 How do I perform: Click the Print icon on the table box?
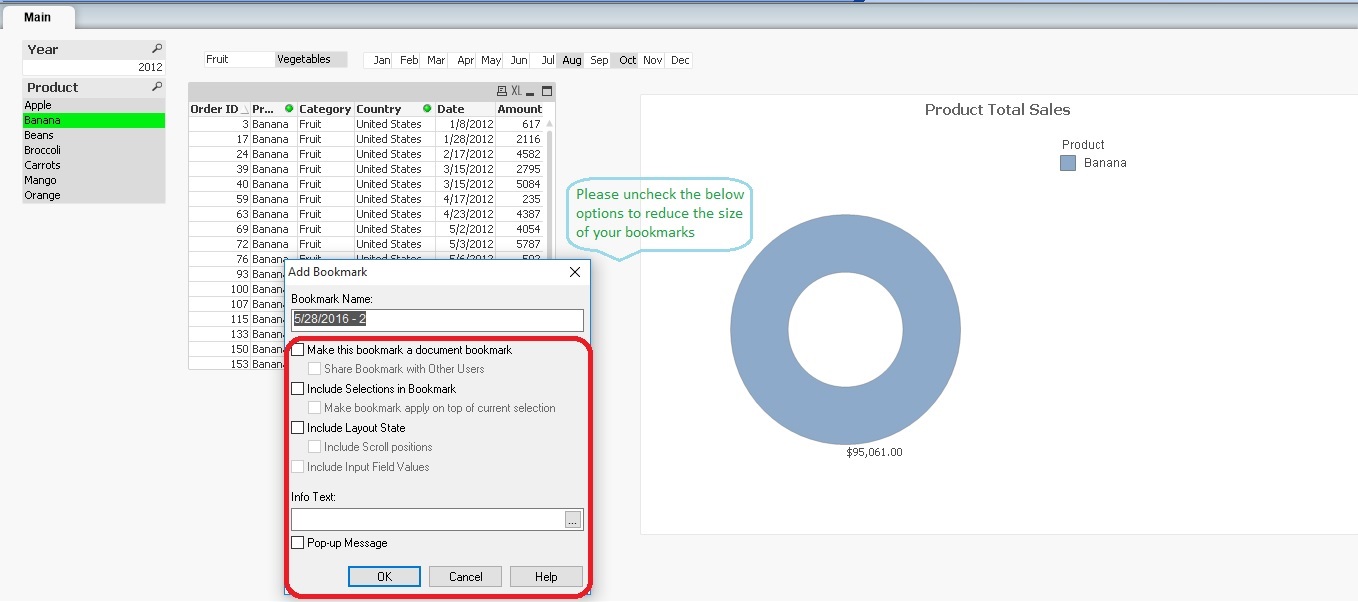(x=502, y=91)
